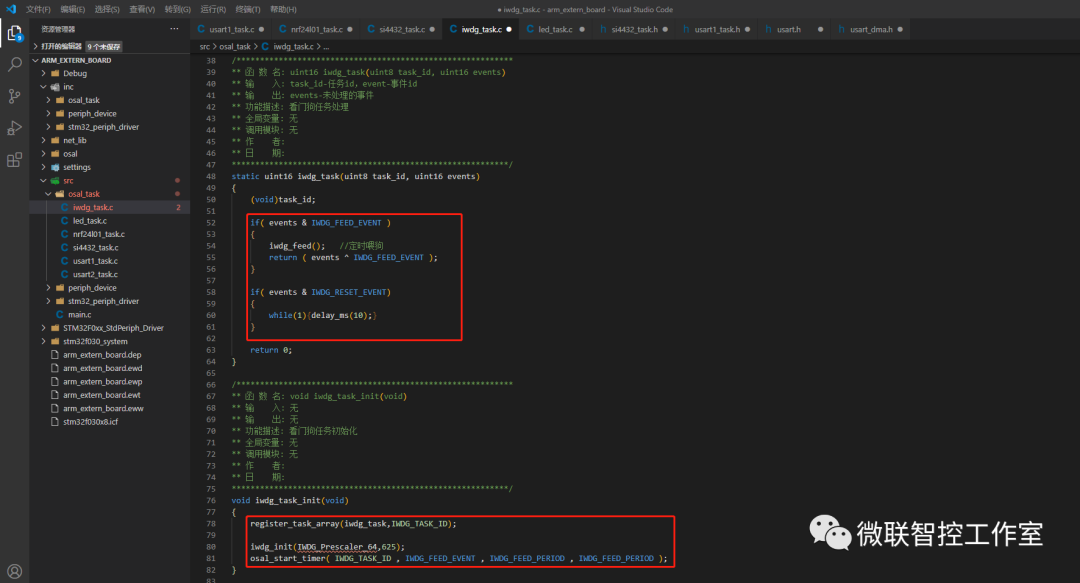Open stm32f030x8.icf file
This screenshot has width=1080, height=583.
90,422
